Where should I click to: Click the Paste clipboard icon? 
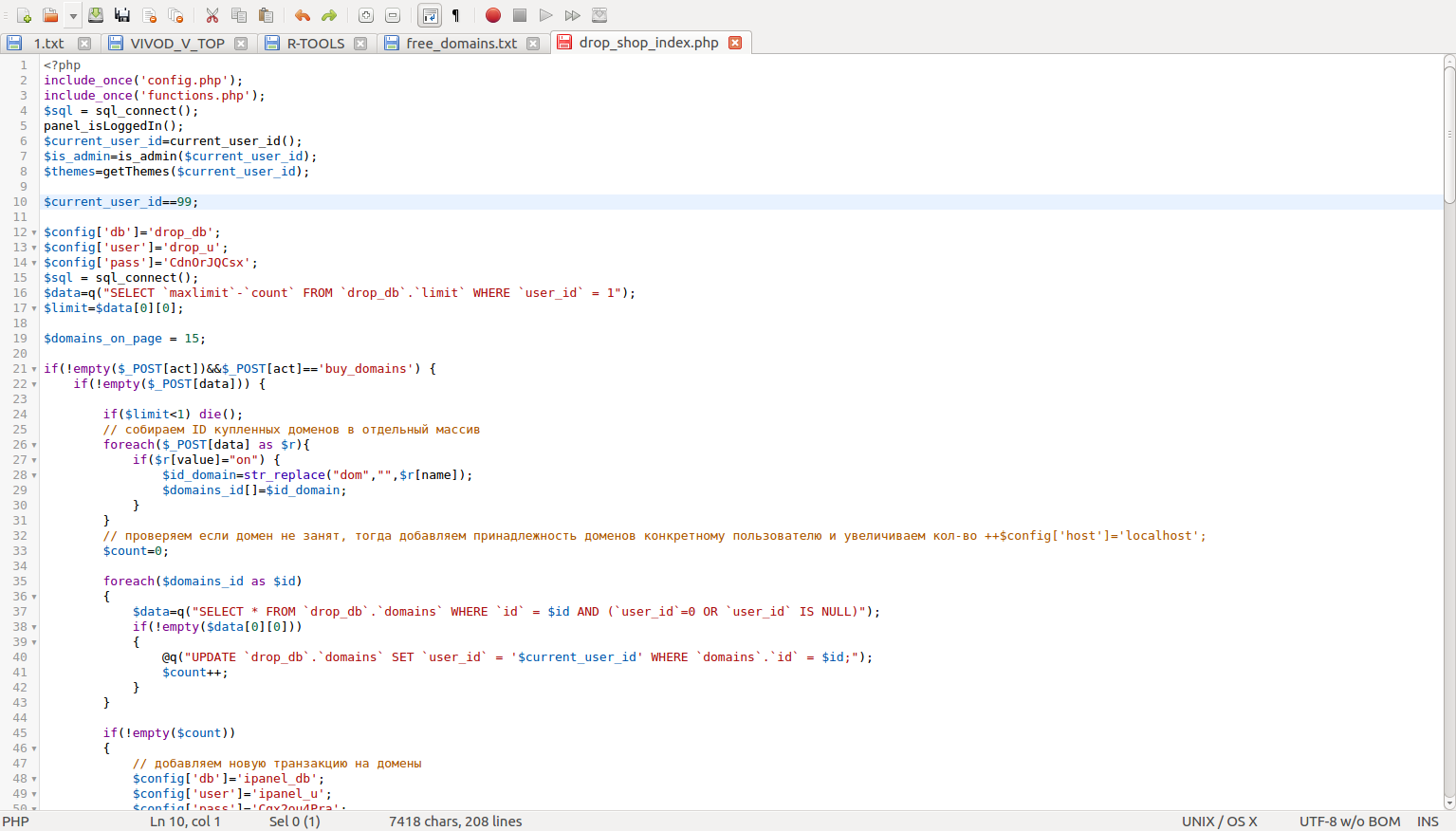[266, 15]
